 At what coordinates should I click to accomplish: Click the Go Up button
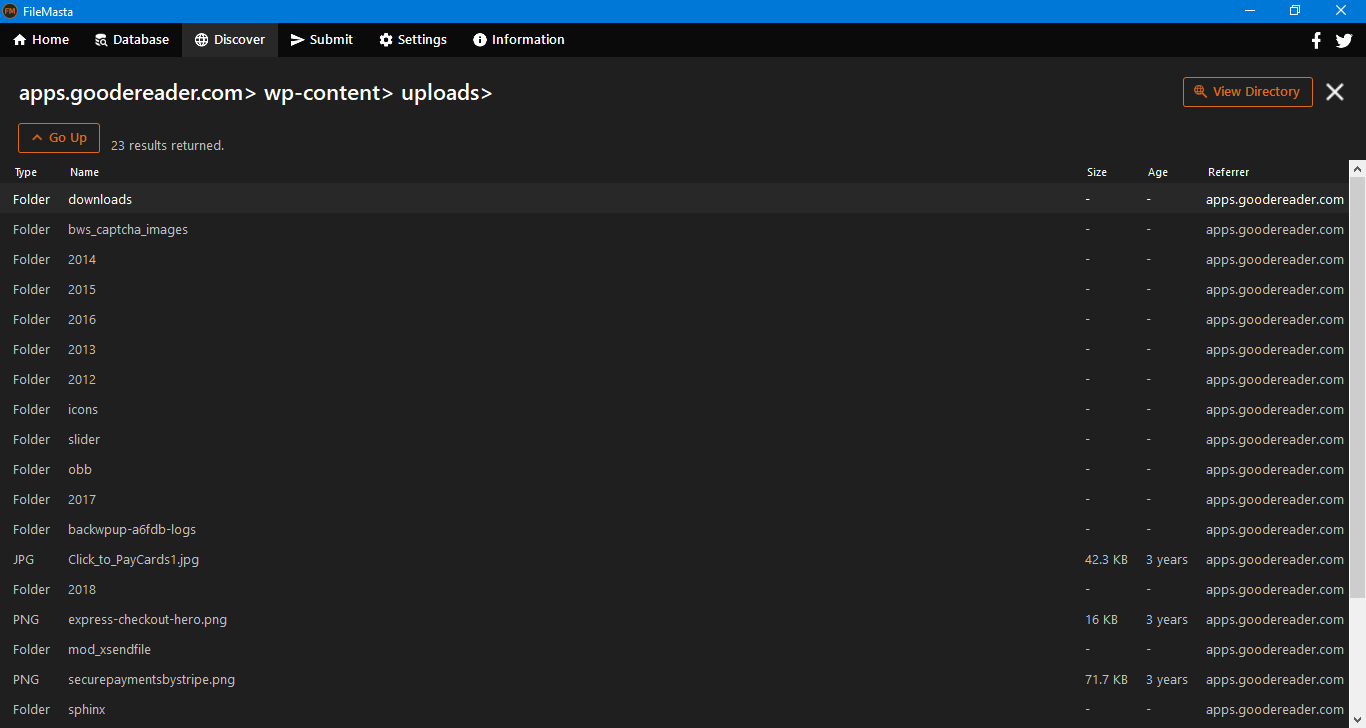tap(59, 138)
